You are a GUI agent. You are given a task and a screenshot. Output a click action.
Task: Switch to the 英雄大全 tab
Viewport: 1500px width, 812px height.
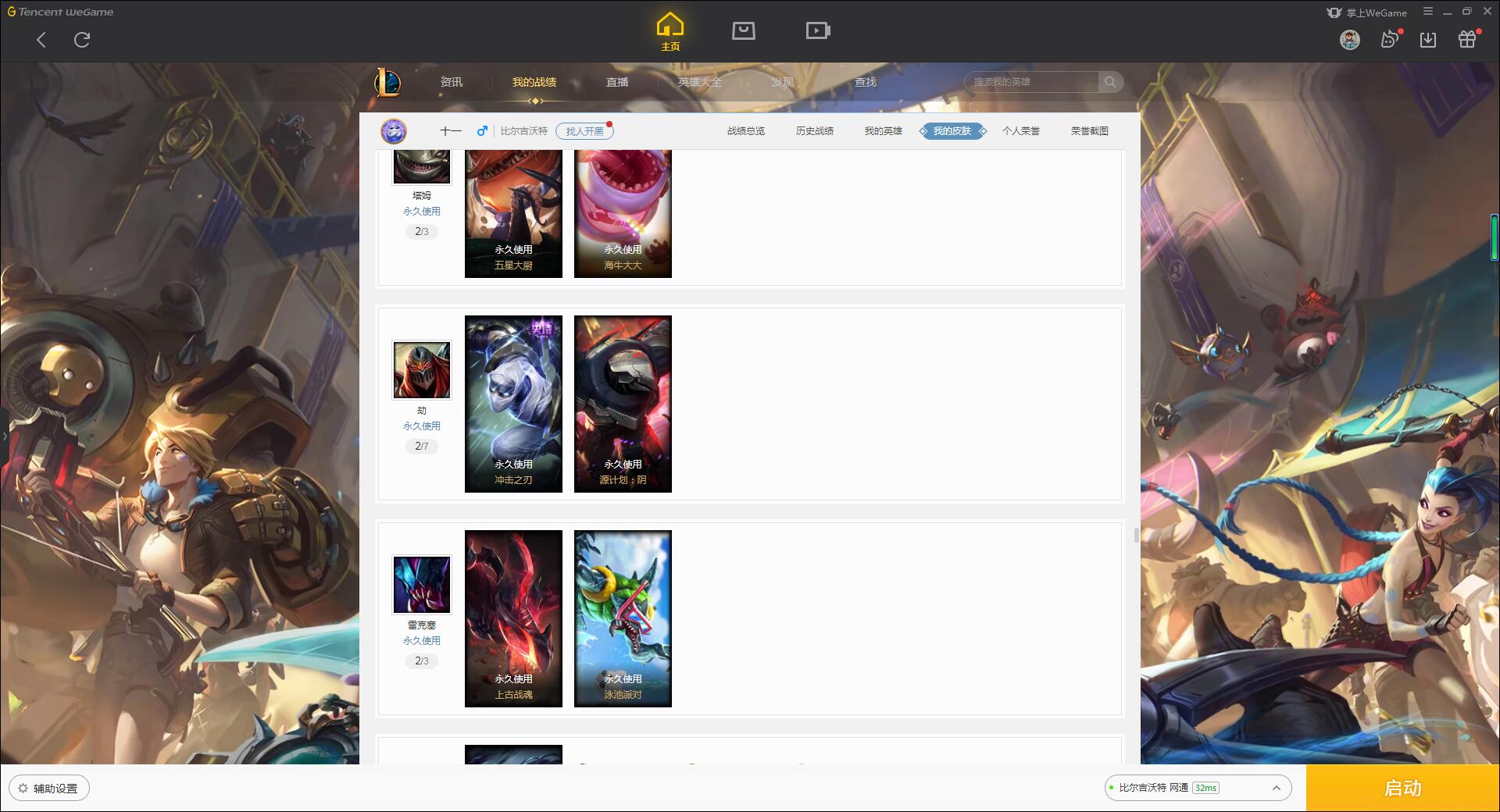pyautogui.click(x=700, y=82)
